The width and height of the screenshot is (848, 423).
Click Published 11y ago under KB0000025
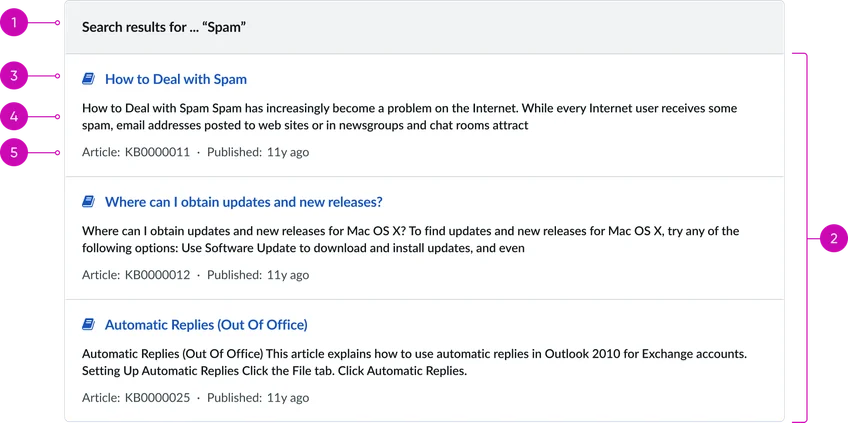pyautogui.click(x=258, y=398)
